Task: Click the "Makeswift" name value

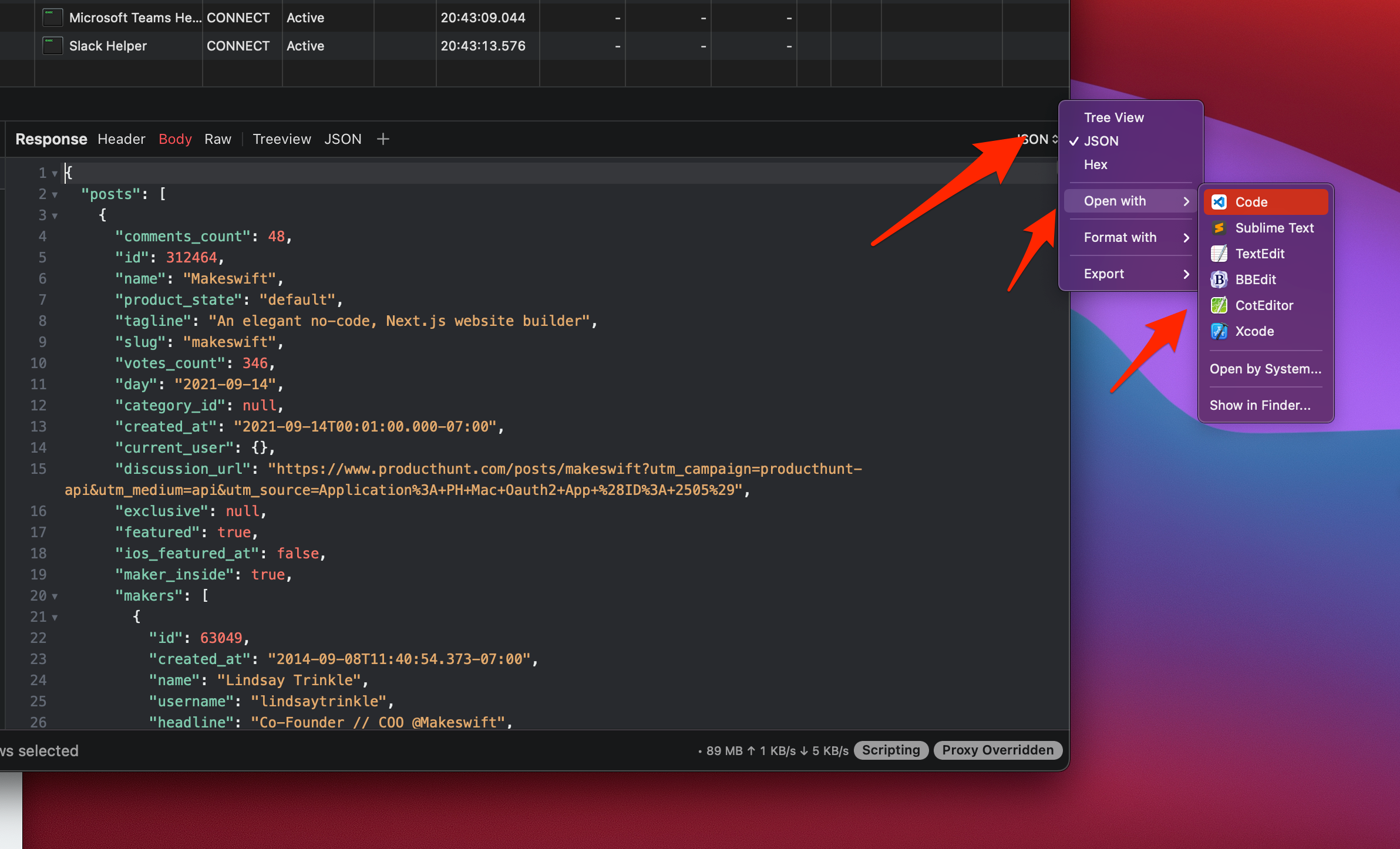Action: (x=230, y=279)
